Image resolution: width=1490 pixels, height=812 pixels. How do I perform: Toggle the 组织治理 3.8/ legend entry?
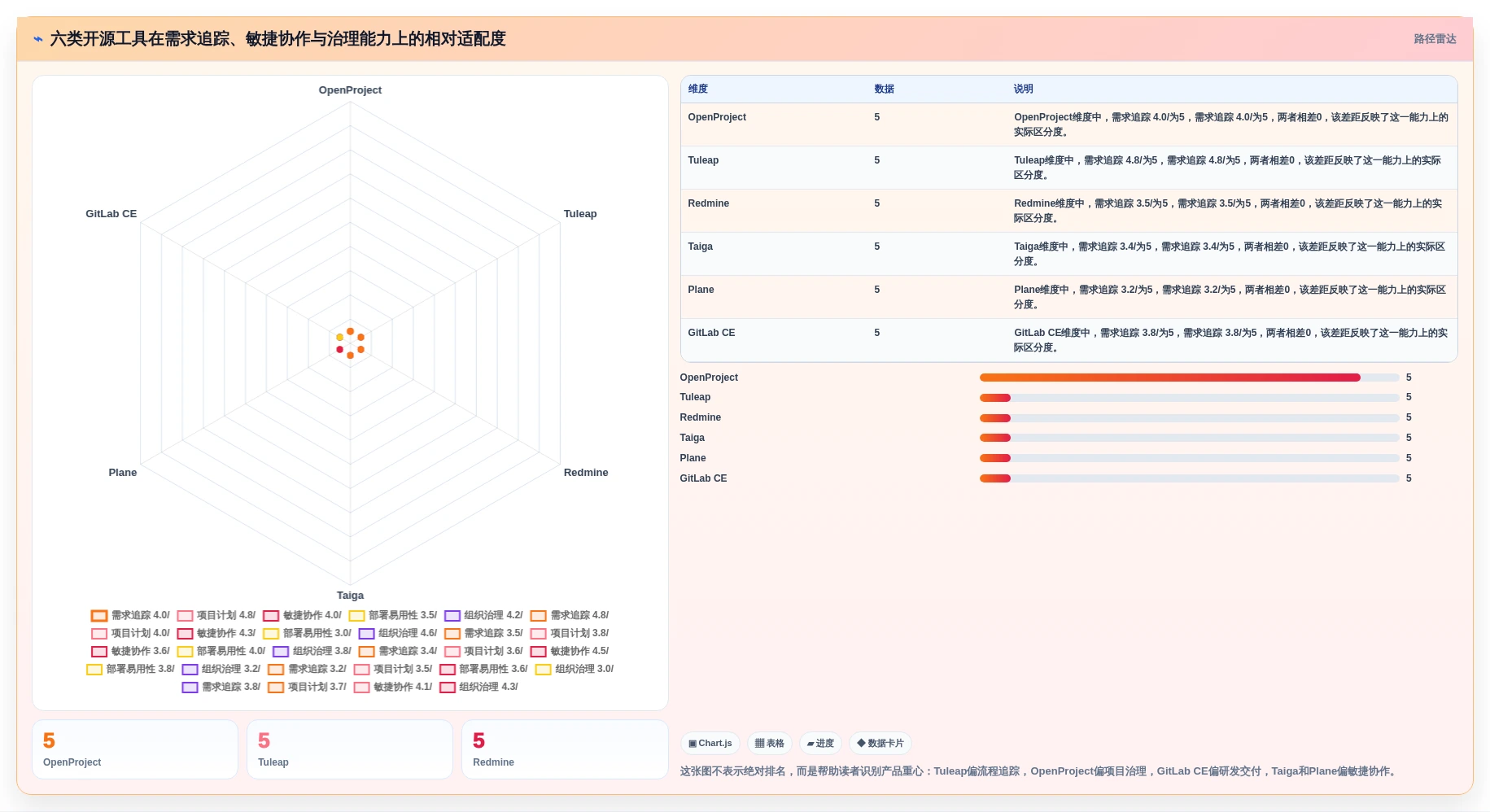click(x=312, y=652)
